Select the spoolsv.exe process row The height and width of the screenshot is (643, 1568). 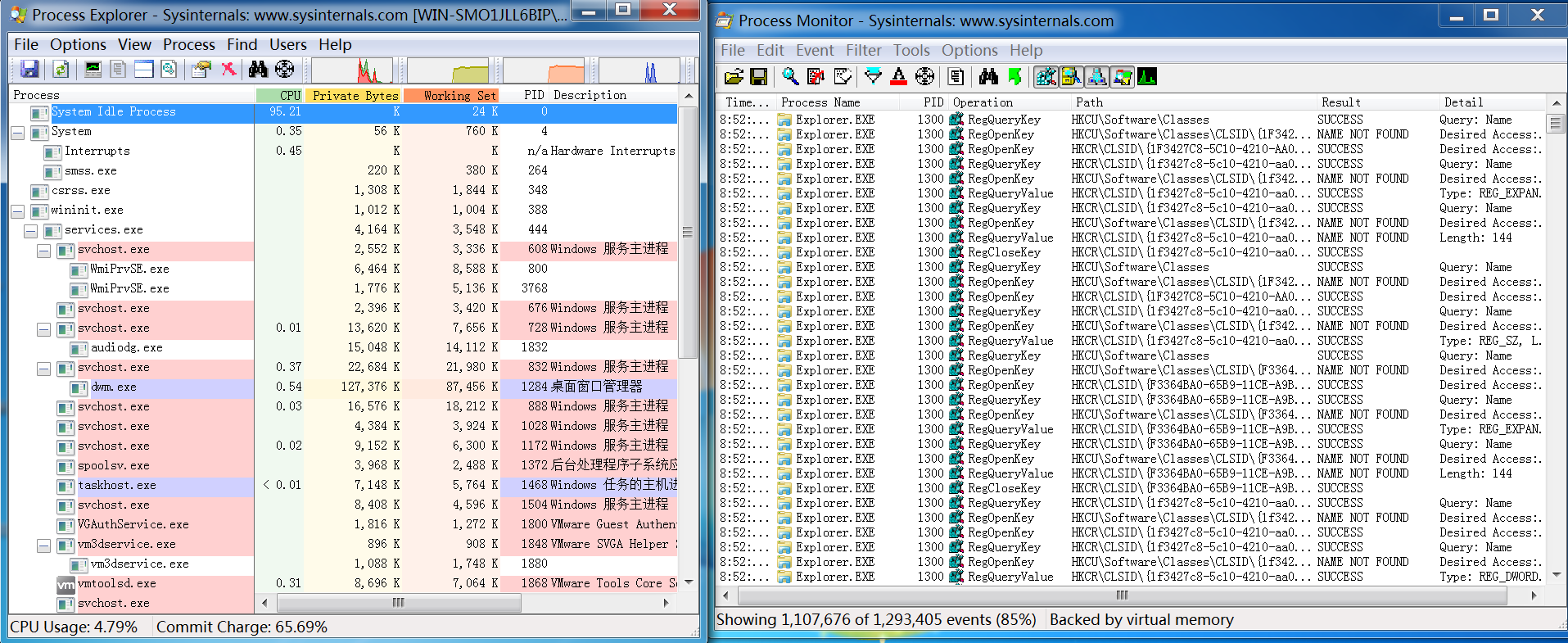point(342,465)
